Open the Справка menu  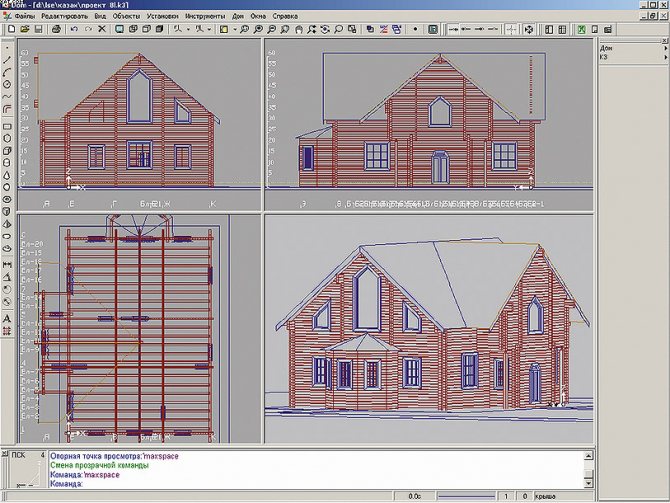click(x=285, y=16)
